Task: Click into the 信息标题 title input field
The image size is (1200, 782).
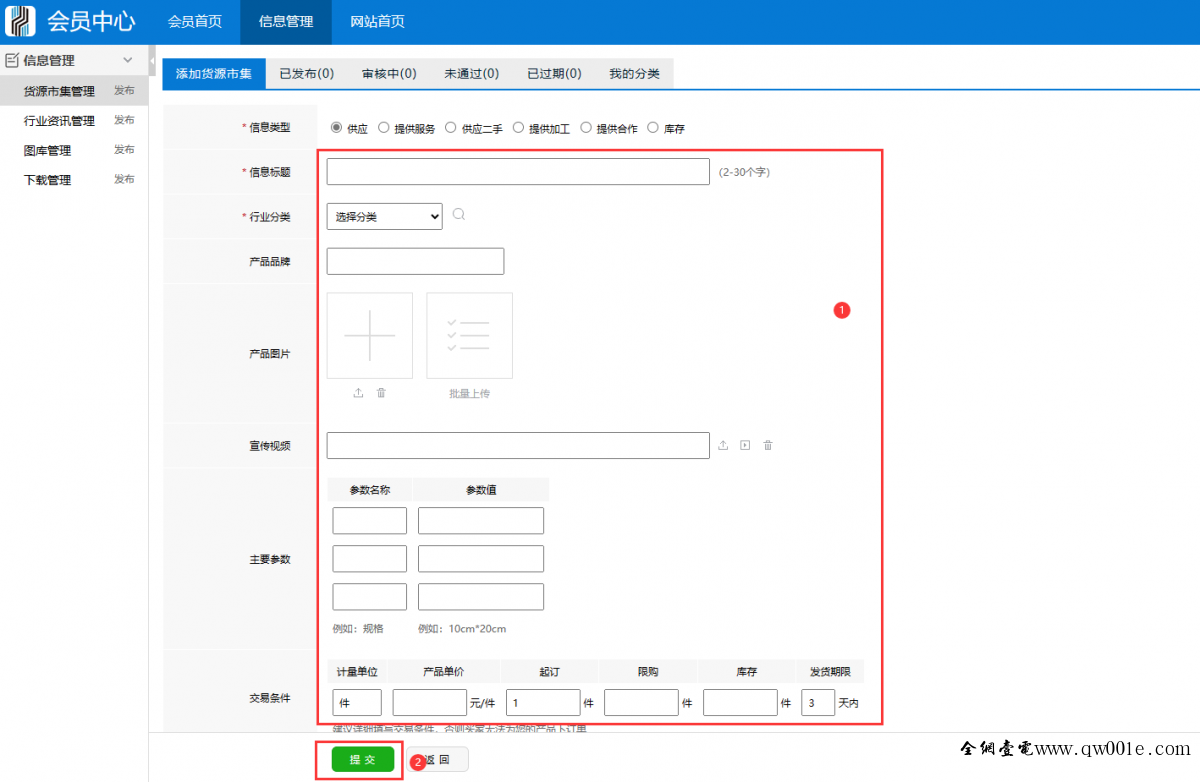Action: (517, 172)
